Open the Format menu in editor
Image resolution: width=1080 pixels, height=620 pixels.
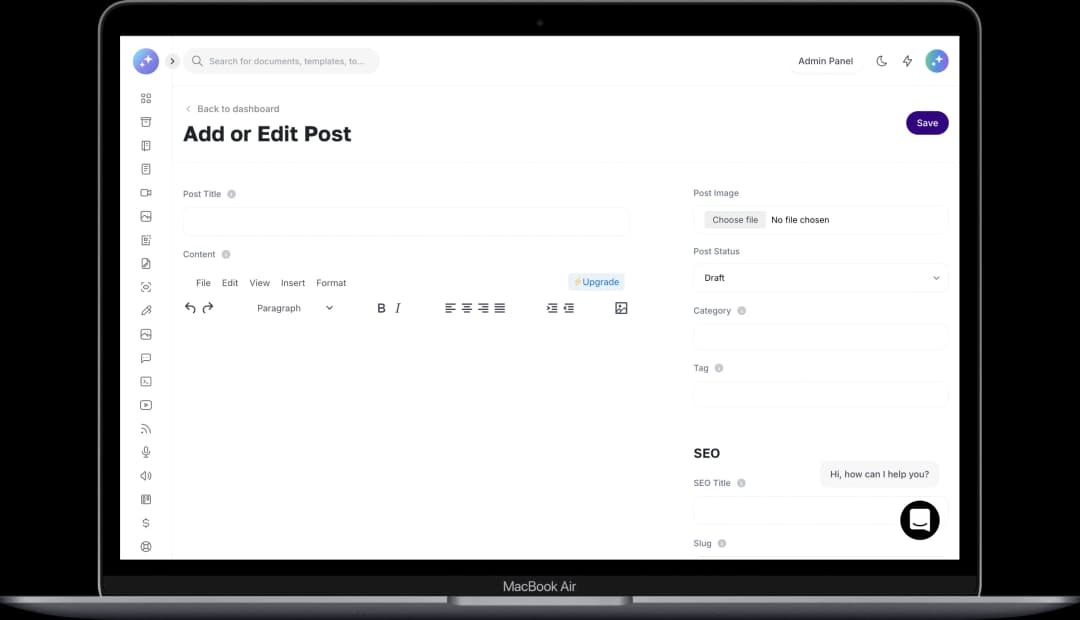coord(331,283)
